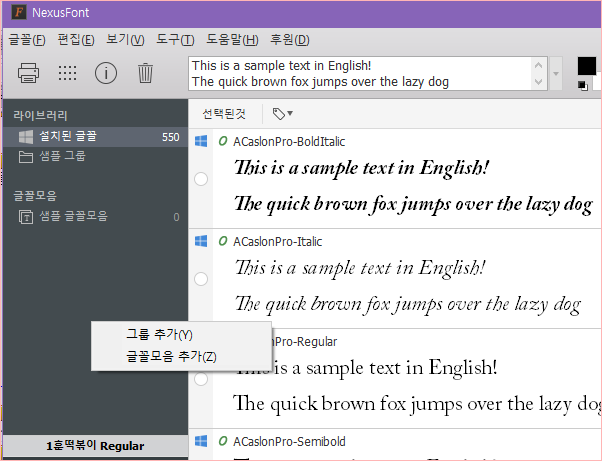Click the Windows icon beside ACaslonPro-BoldItalic
The image size is (602, 461).
pos(201,141)
